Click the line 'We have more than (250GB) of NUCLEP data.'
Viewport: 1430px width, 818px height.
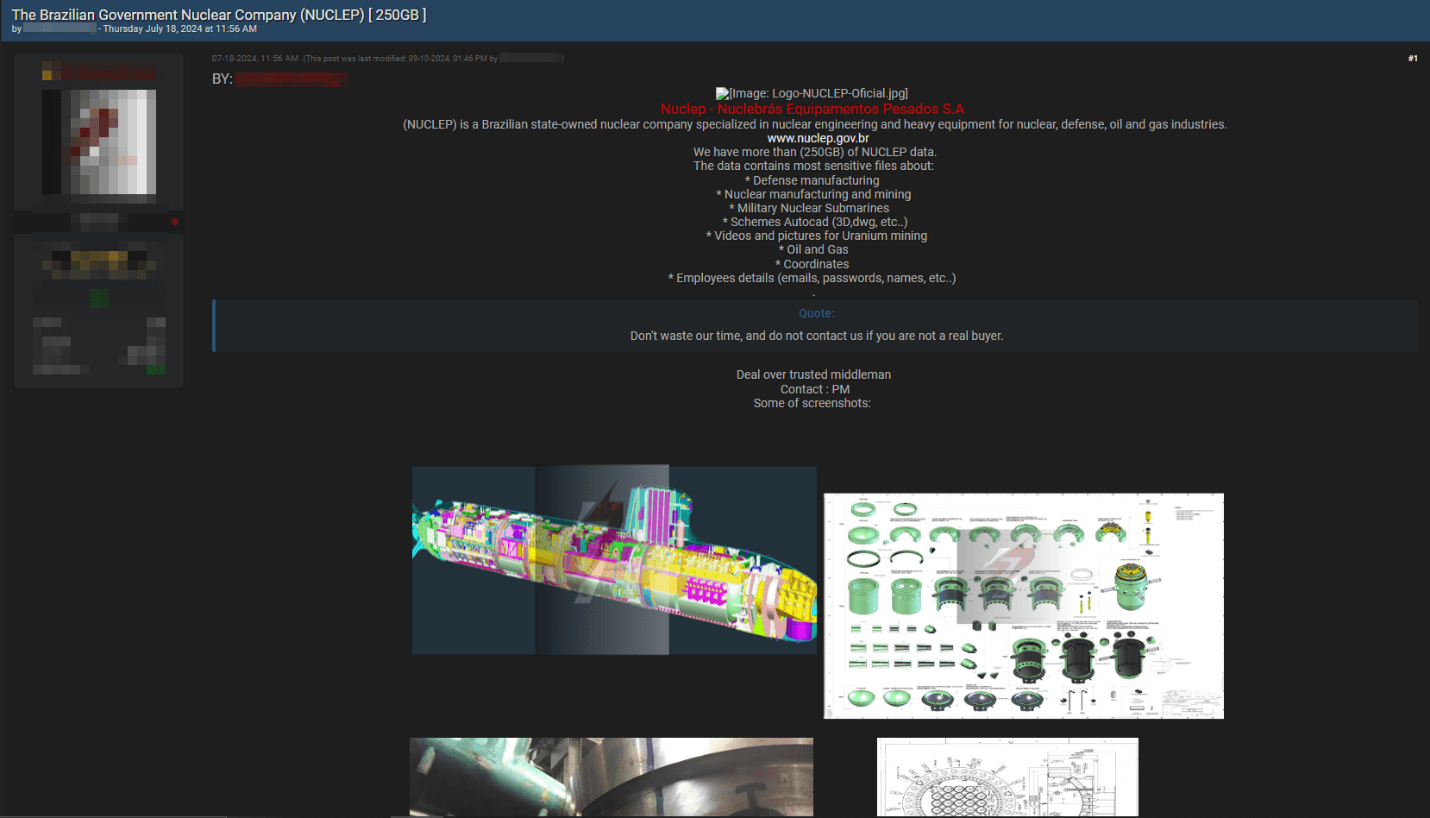815,152
